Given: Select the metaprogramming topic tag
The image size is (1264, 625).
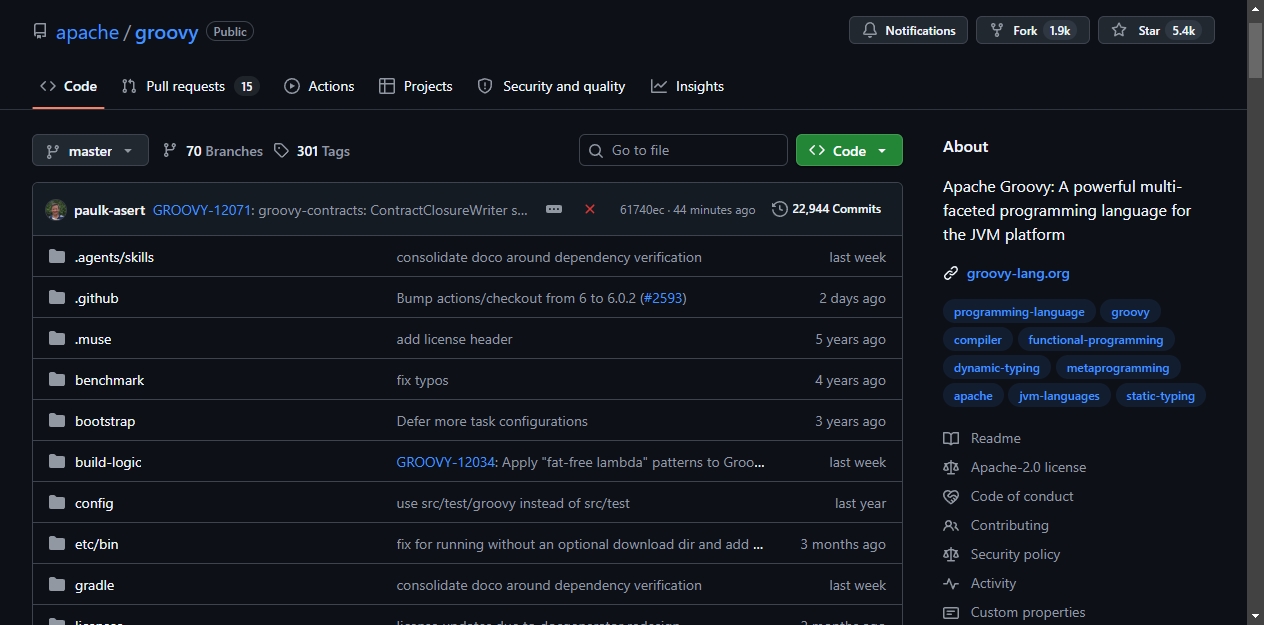Looking at the screenshot, I should click(1117, 368).
